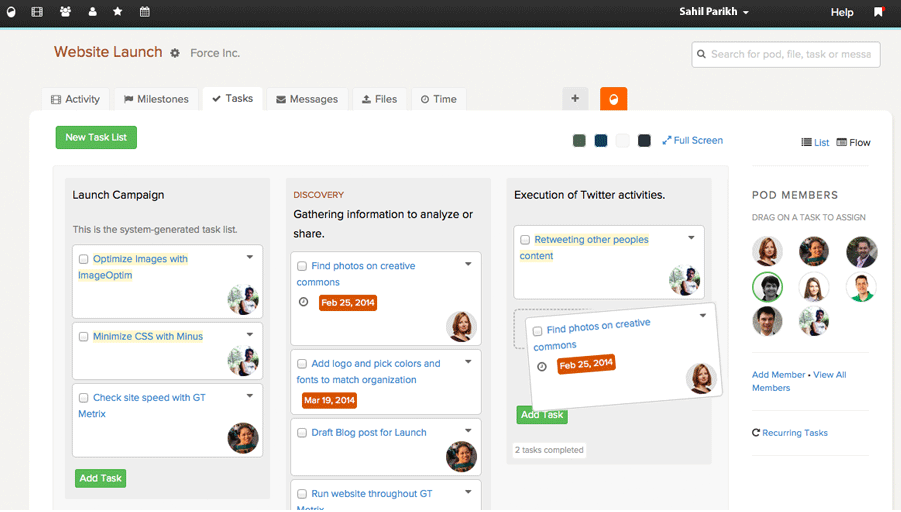Switch to the Milestones tab
901x512 pixels.
[156, 99]
